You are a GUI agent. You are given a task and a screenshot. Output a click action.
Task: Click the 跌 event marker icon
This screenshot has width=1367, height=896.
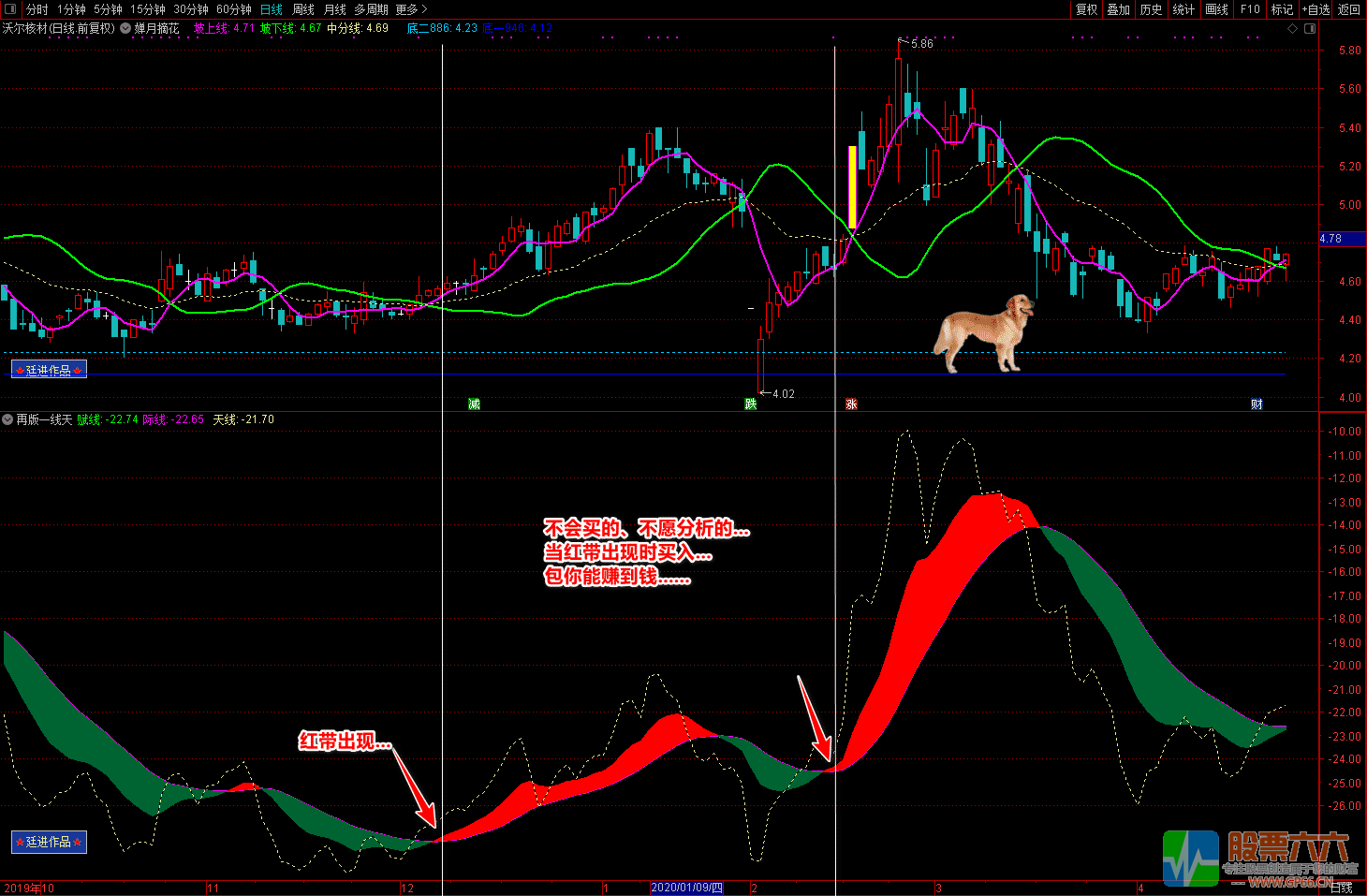pyautogui.click(x=751, y=404)
